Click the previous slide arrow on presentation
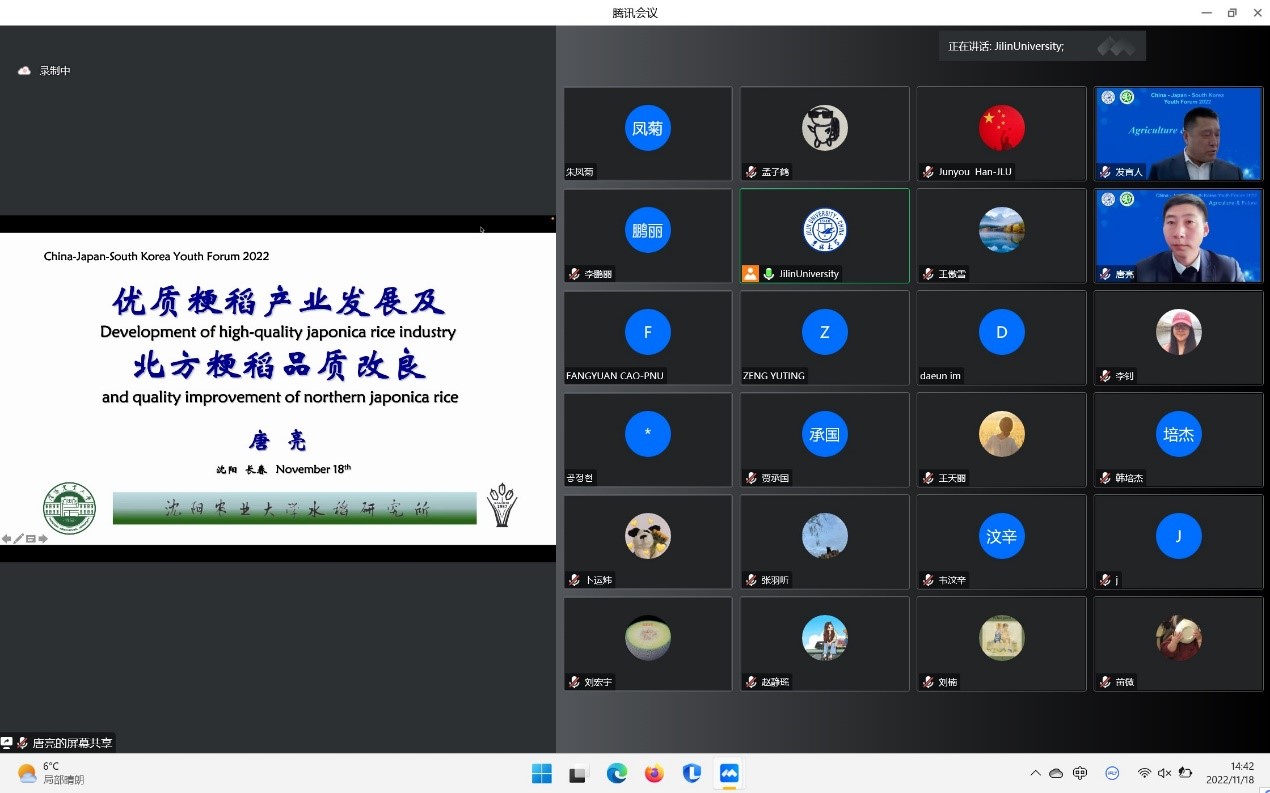 tap(7, 539)
